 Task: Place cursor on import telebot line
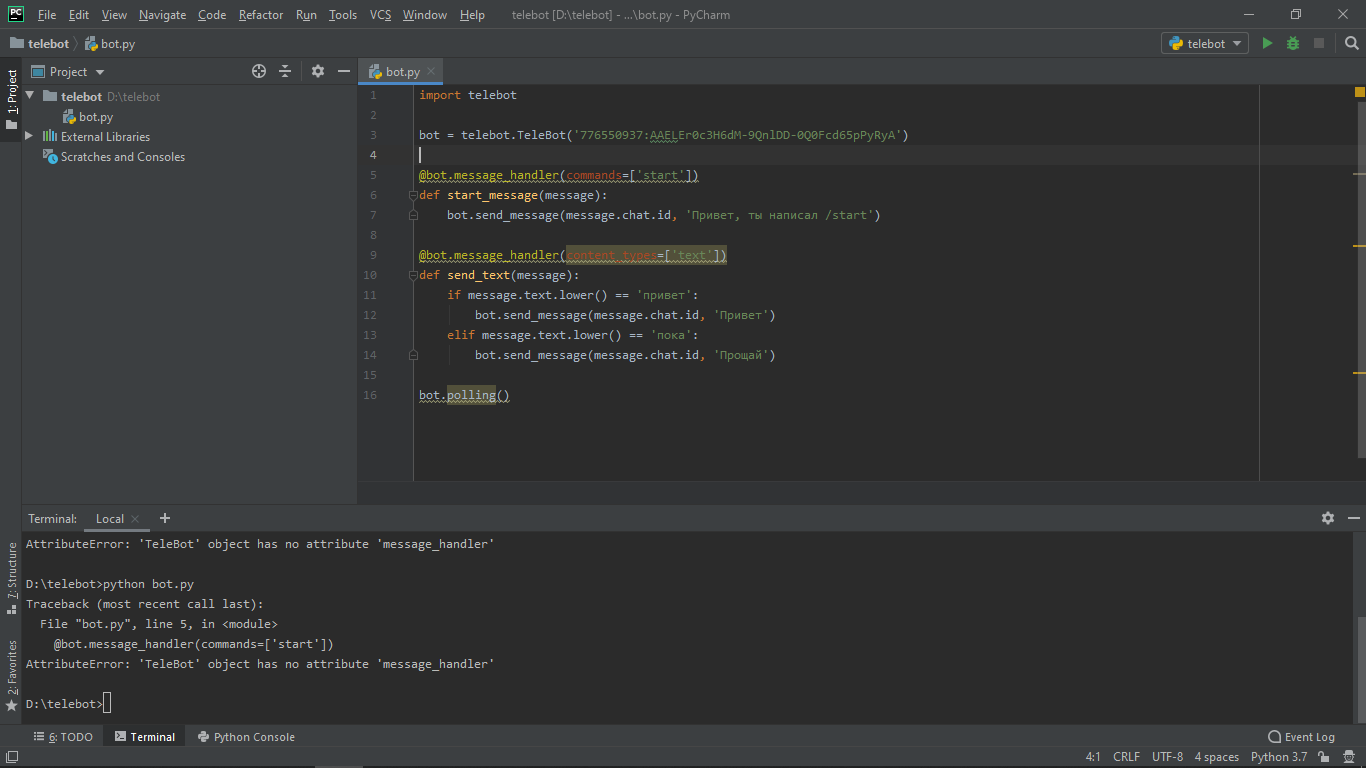467,95
